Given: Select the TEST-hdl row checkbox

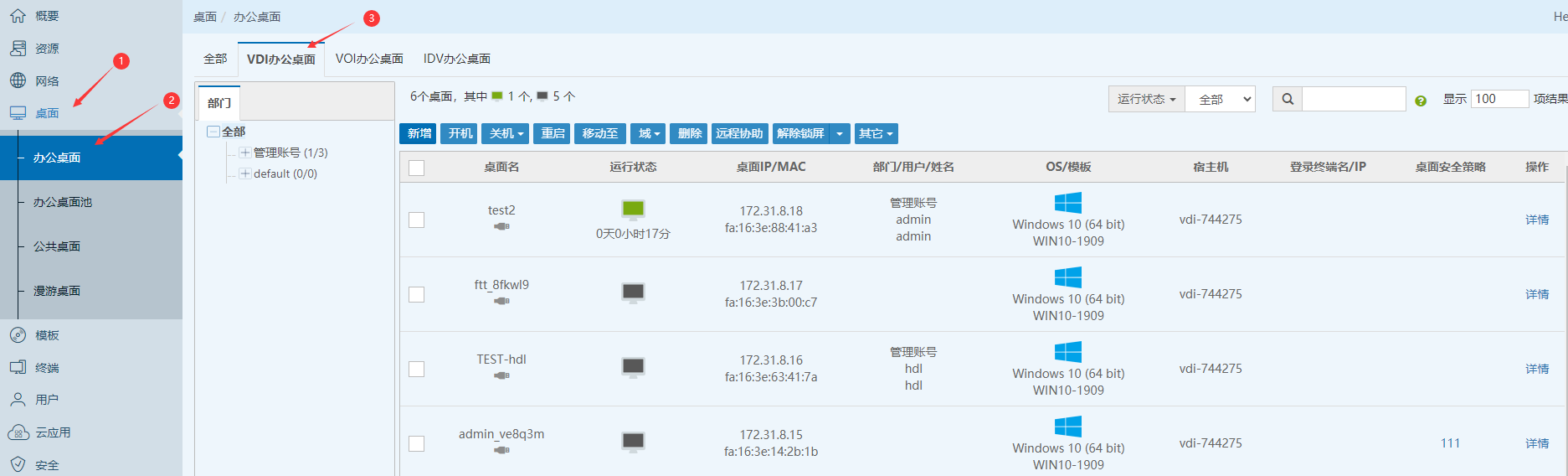Looking at the screenshot, I should 416,369.
